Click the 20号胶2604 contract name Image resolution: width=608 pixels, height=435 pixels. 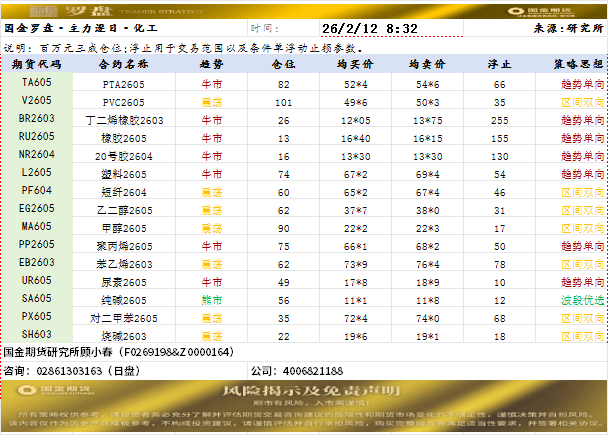tap(124, 157)
